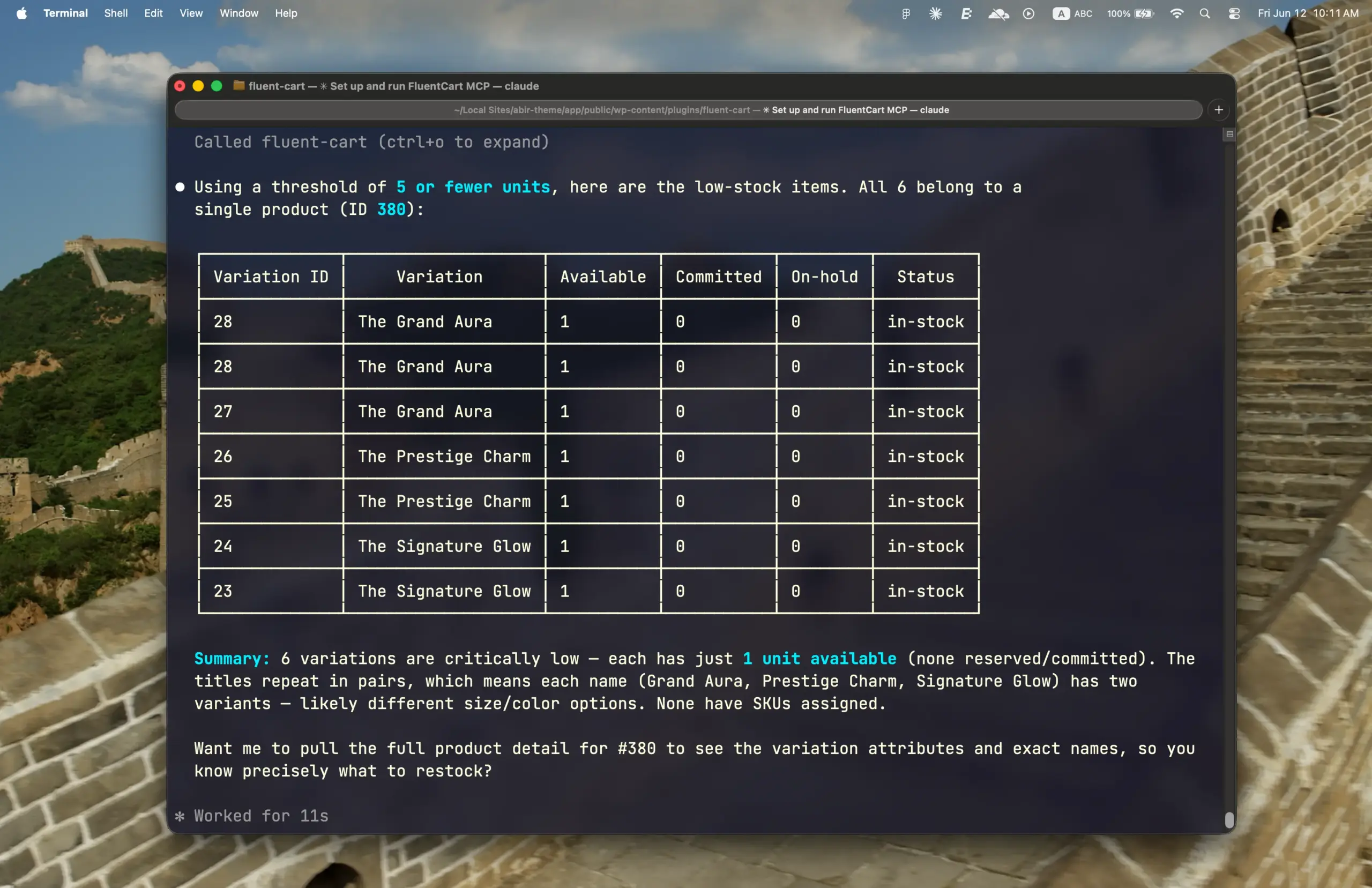Viewport: 1372px width, 888px height.
Task: Click the 'Committed' column header
Action: (719, 277)
